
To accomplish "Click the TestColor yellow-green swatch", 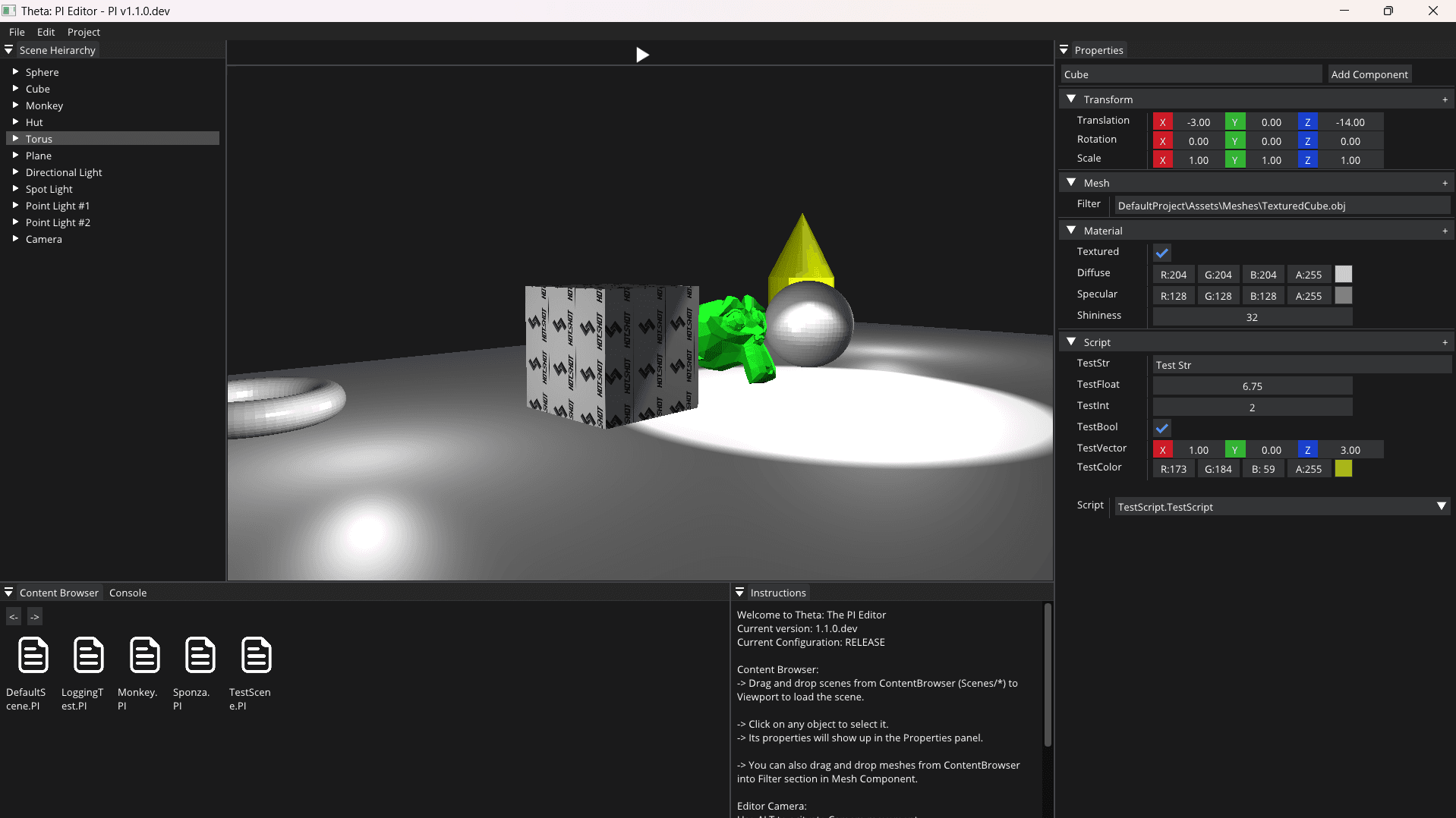I will [1343, 469].
